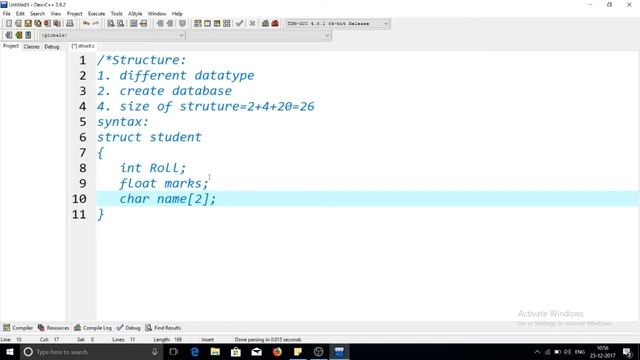Undo the last edit via toolbar
Screen dimensions: 640x360
[x=86, y=24]
